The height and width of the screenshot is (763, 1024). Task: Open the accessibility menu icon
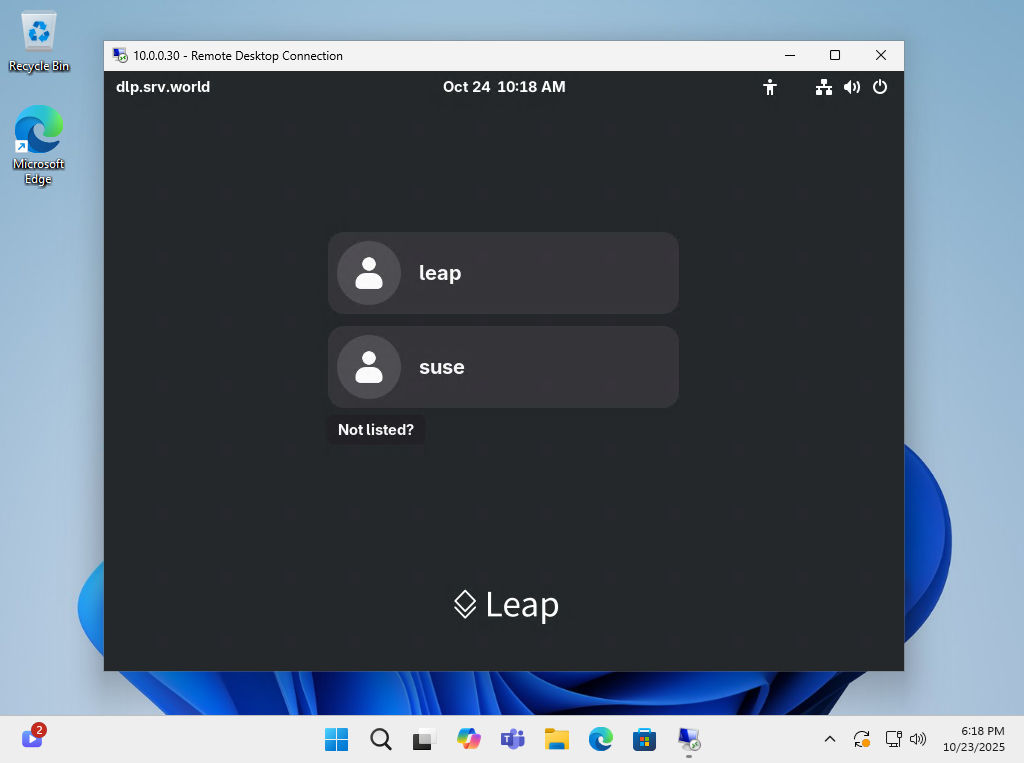pyautogui.click(x=770, y=87)
